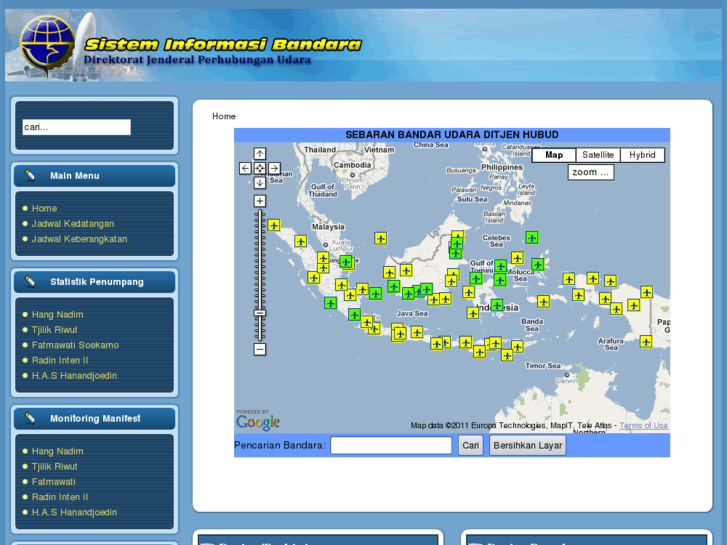Open the Home menu link
Image resolution: width=727 pixels, height=545 pixels.
coord(44,209)
